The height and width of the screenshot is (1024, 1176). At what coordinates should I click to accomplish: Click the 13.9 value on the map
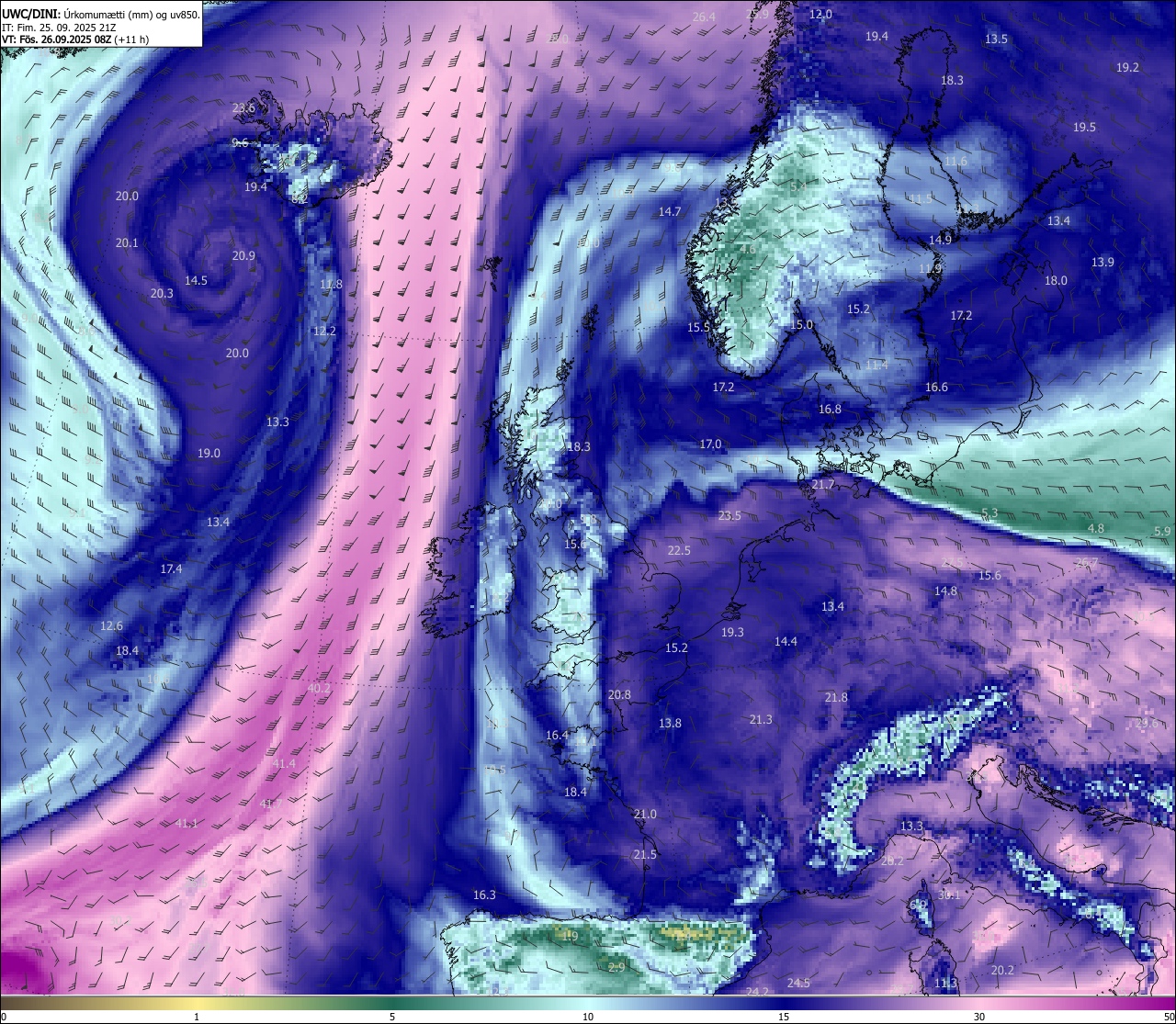[x=1102, y=262]
